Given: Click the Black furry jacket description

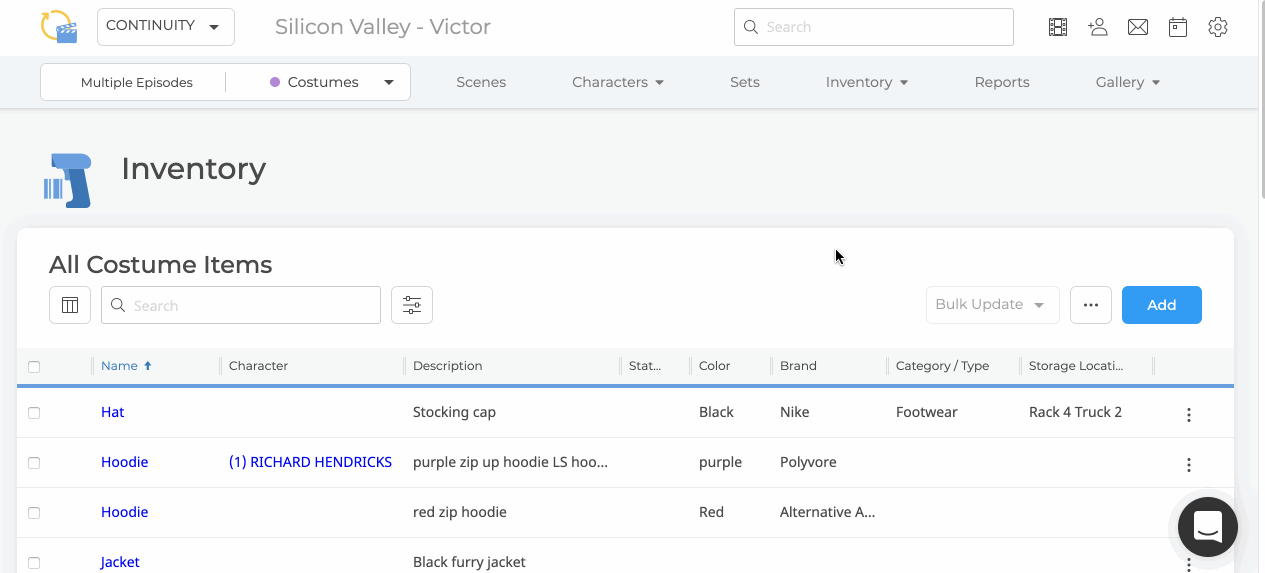Looking at the screenshot, I should (x=469, y=562).
